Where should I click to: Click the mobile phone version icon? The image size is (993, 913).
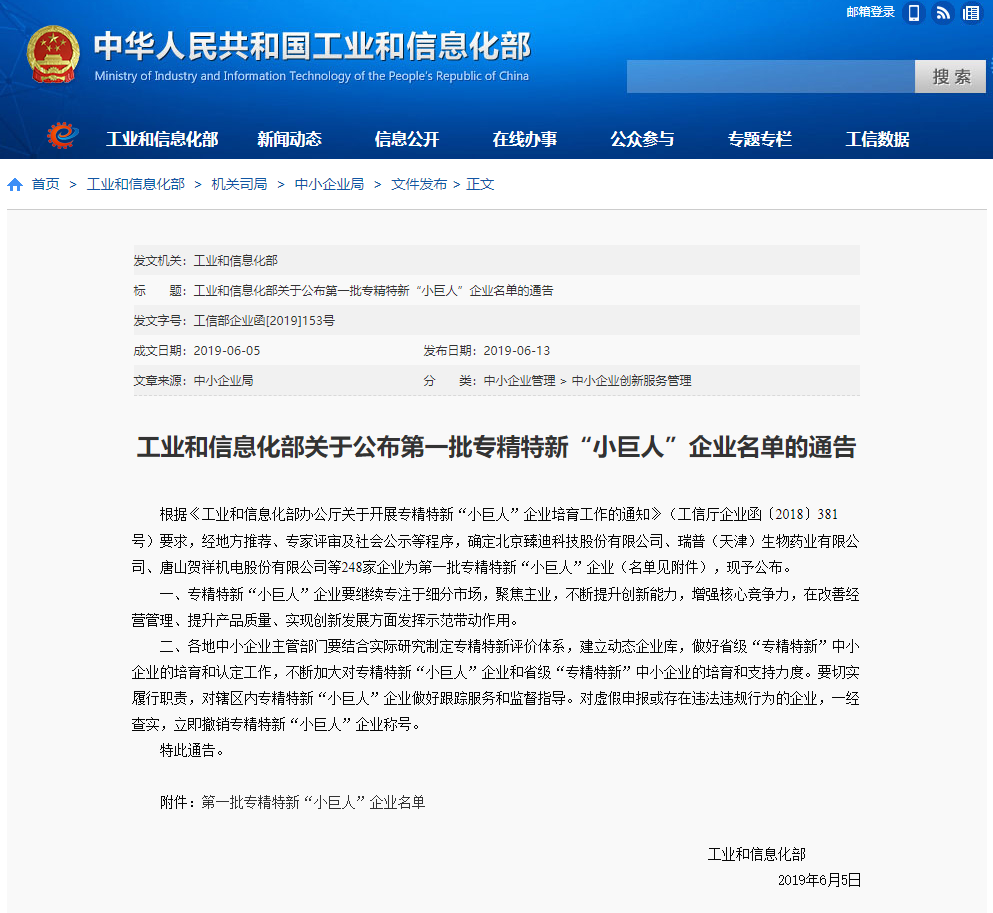913,13
